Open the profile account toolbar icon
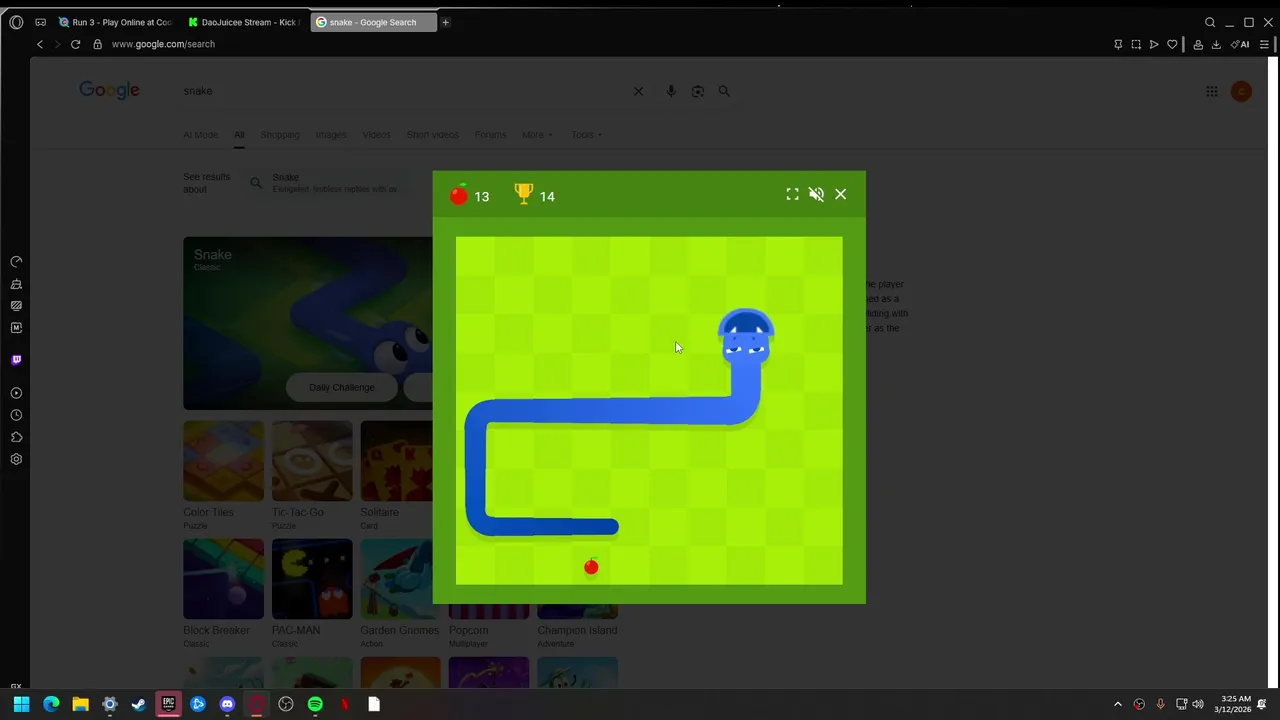This screenshot has height=720, width=1280. (x=1198, y=44)
